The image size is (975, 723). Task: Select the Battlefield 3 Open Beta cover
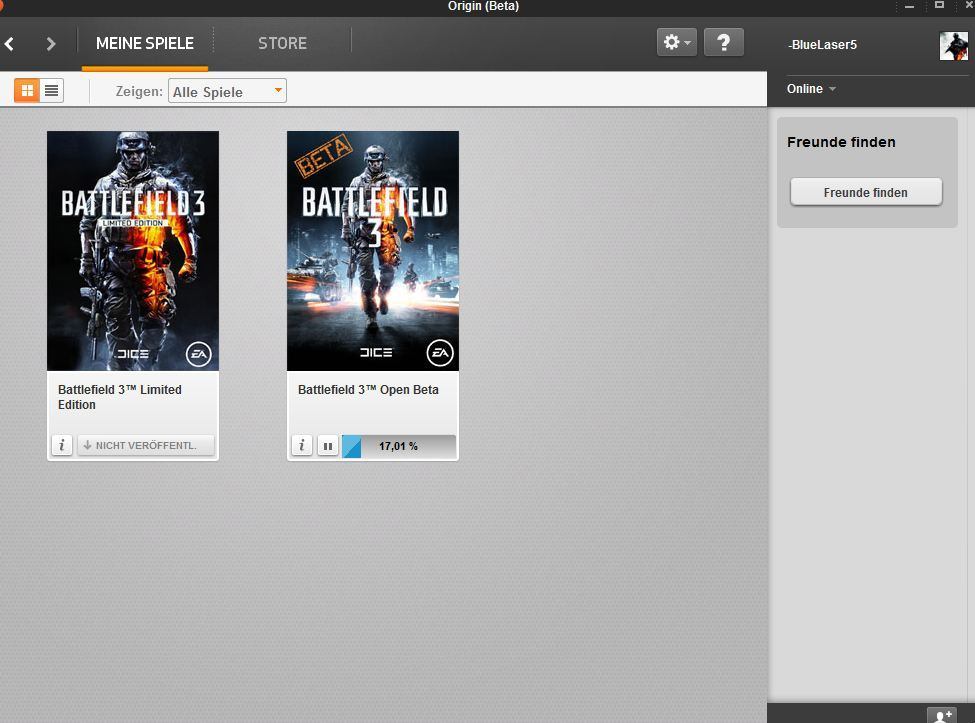point(373,251)
